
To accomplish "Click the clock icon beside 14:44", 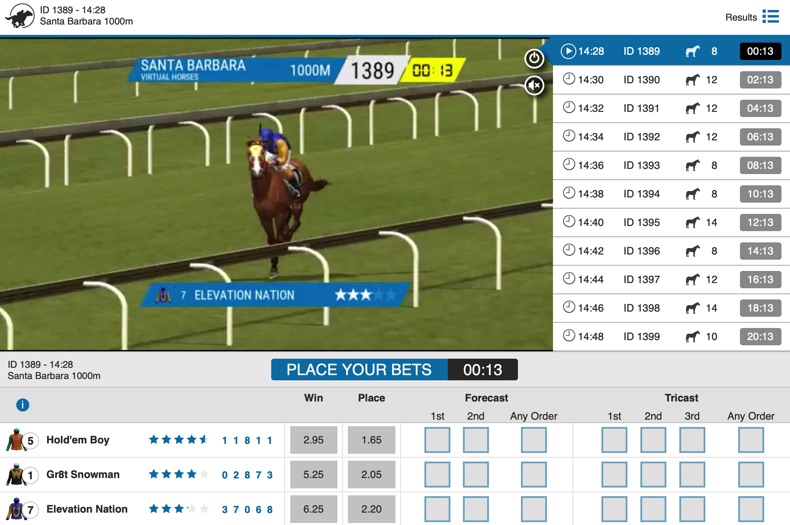I will point(569,279).
